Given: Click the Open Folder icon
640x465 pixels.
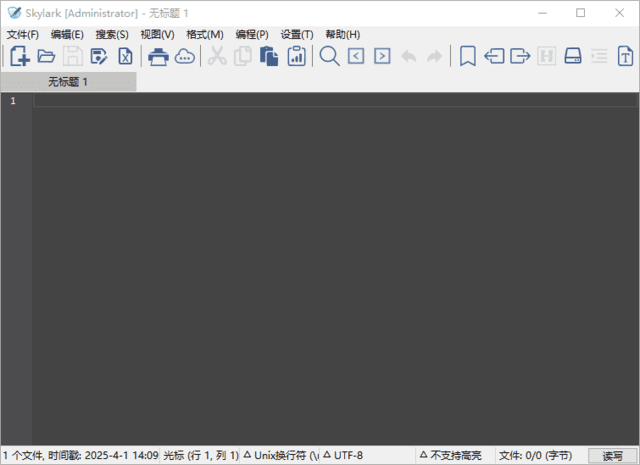Looking at the screenshot, I should pos(46,57).
